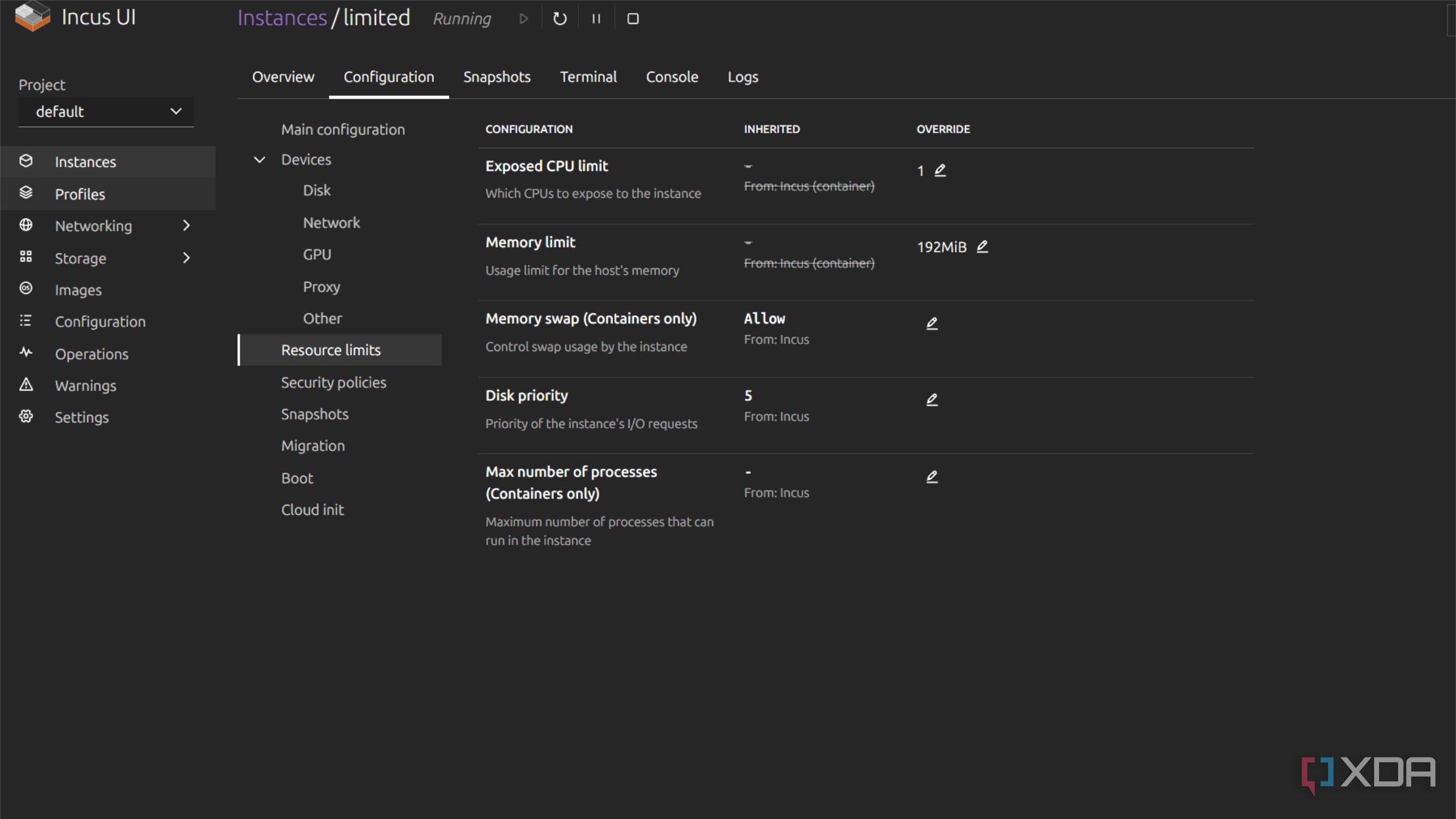Image resolution: width=1456 pixels, height=819 pixels.
Task: Open Boot configuration section
Action: pos(297,479)
